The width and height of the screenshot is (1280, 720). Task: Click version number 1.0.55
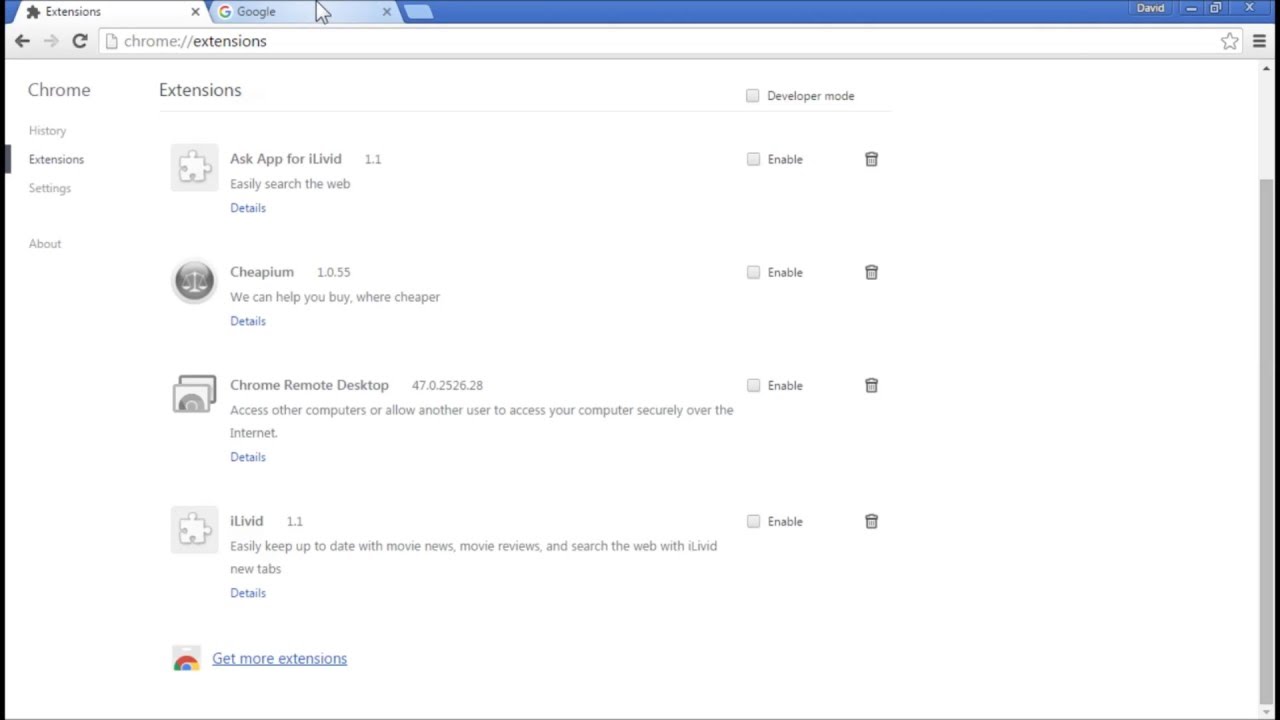[333, 272]
